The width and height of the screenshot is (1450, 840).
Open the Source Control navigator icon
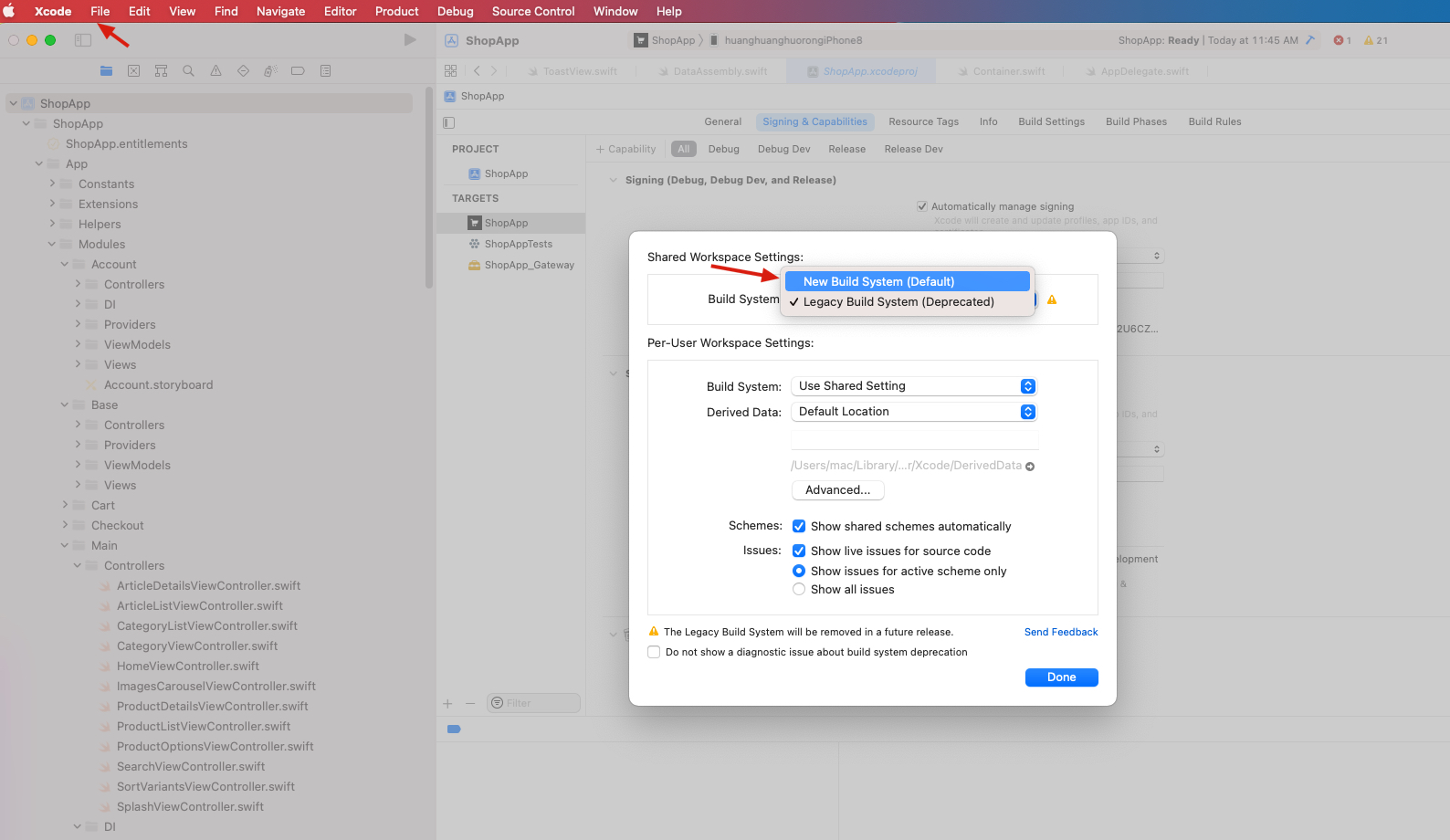133,71
